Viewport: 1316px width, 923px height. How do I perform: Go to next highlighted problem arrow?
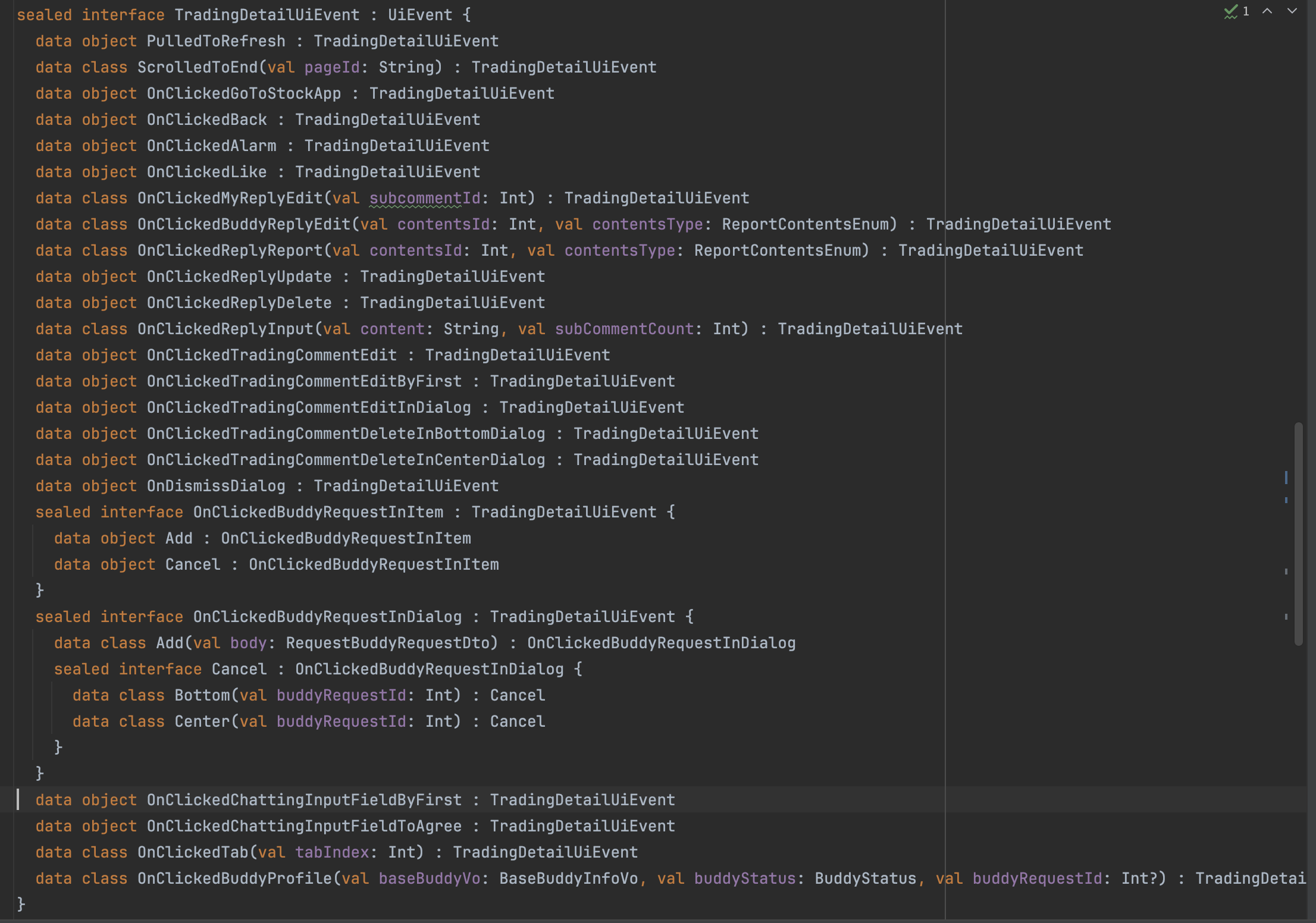[x=1292, y=11]
